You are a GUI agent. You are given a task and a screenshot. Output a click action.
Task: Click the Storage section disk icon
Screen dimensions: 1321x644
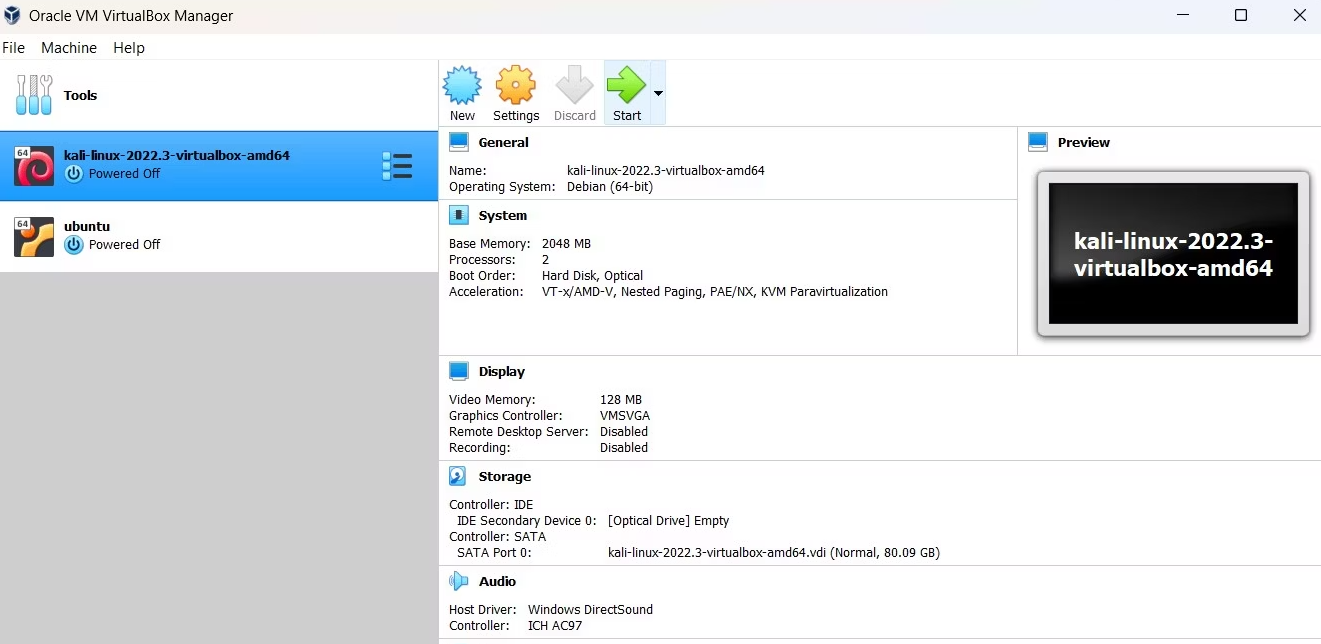pyautogui.click(x=458, y=476)
